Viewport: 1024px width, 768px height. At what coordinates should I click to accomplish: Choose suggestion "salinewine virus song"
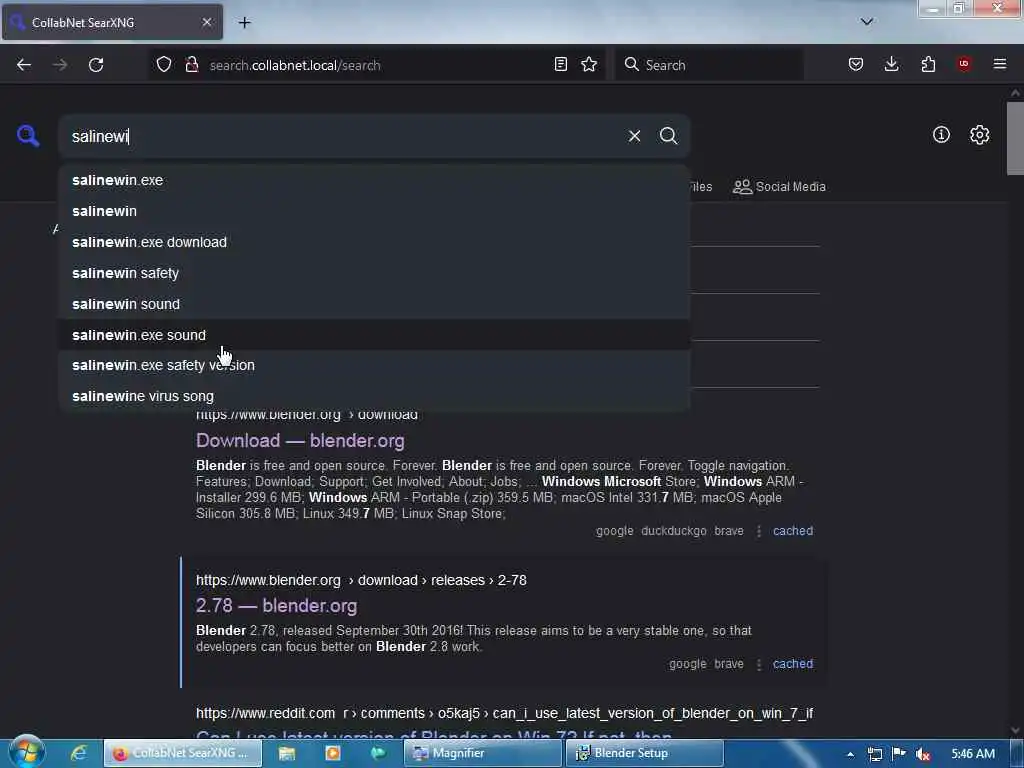(374, 396)
